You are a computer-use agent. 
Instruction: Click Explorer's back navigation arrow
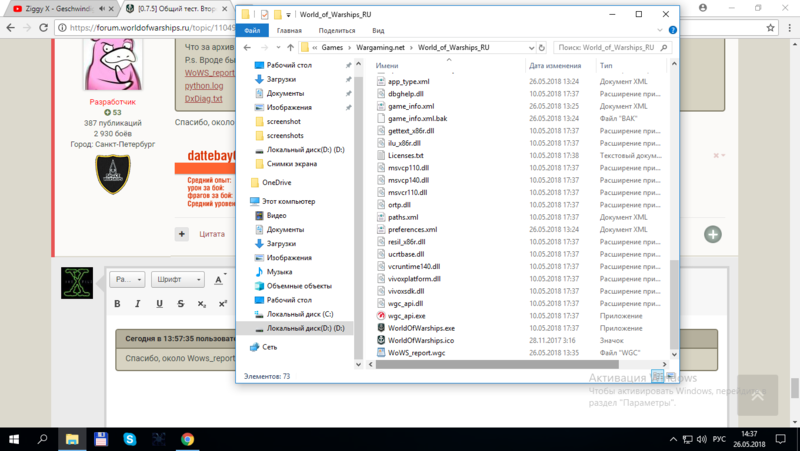[247, 47]
